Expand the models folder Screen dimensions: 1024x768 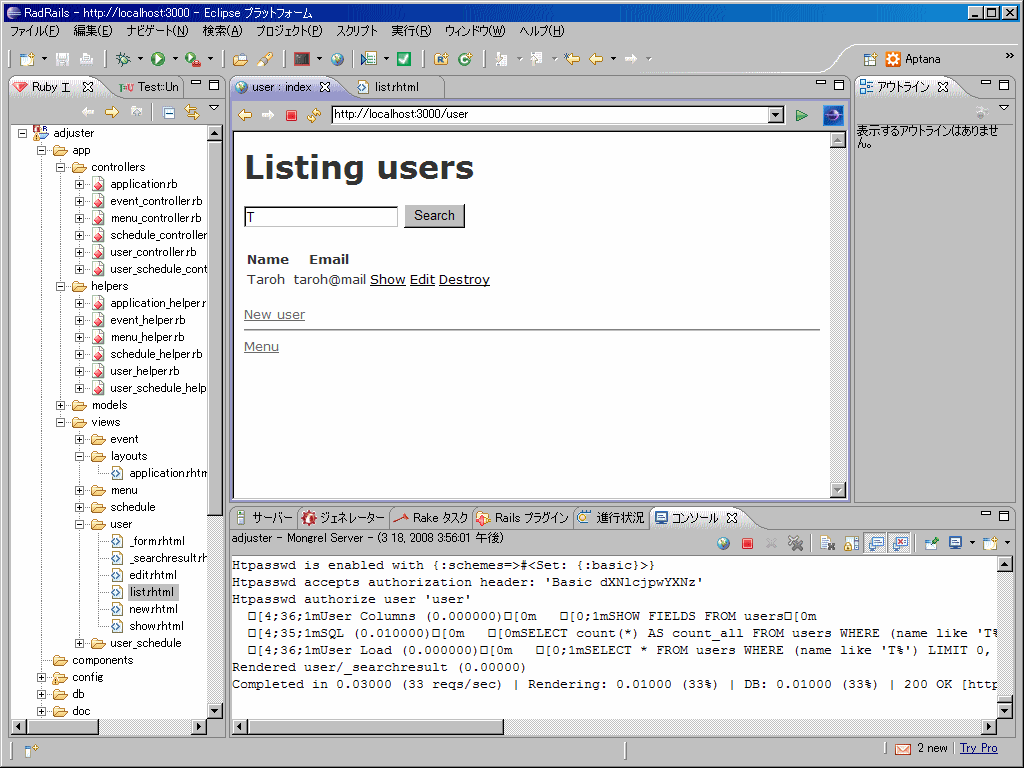(61, 406)
